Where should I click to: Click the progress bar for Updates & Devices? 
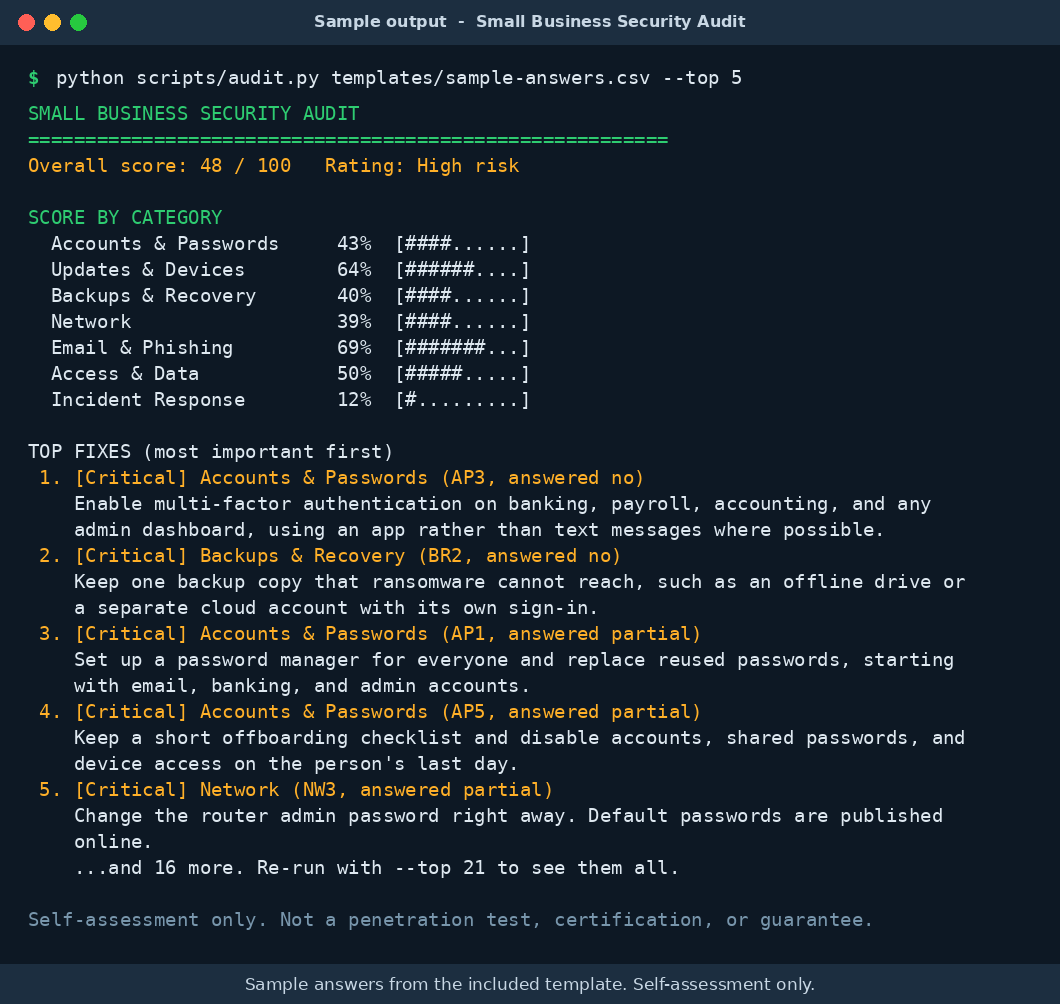pos(462,270)
